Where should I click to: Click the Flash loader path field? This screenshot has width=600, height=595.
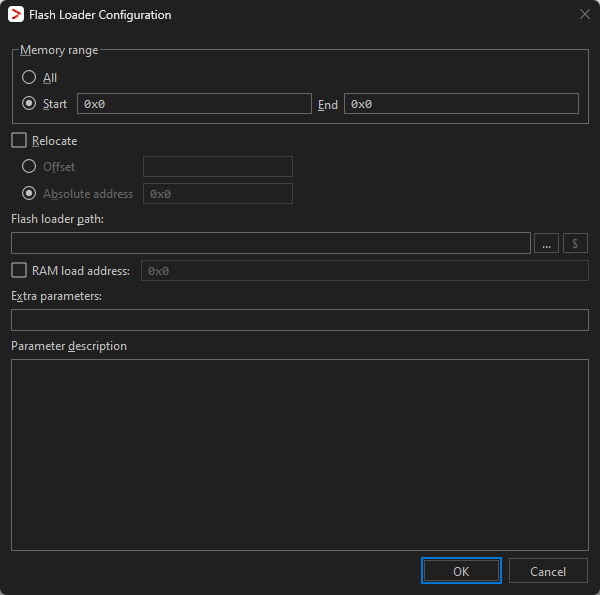[x=271, y=243]
